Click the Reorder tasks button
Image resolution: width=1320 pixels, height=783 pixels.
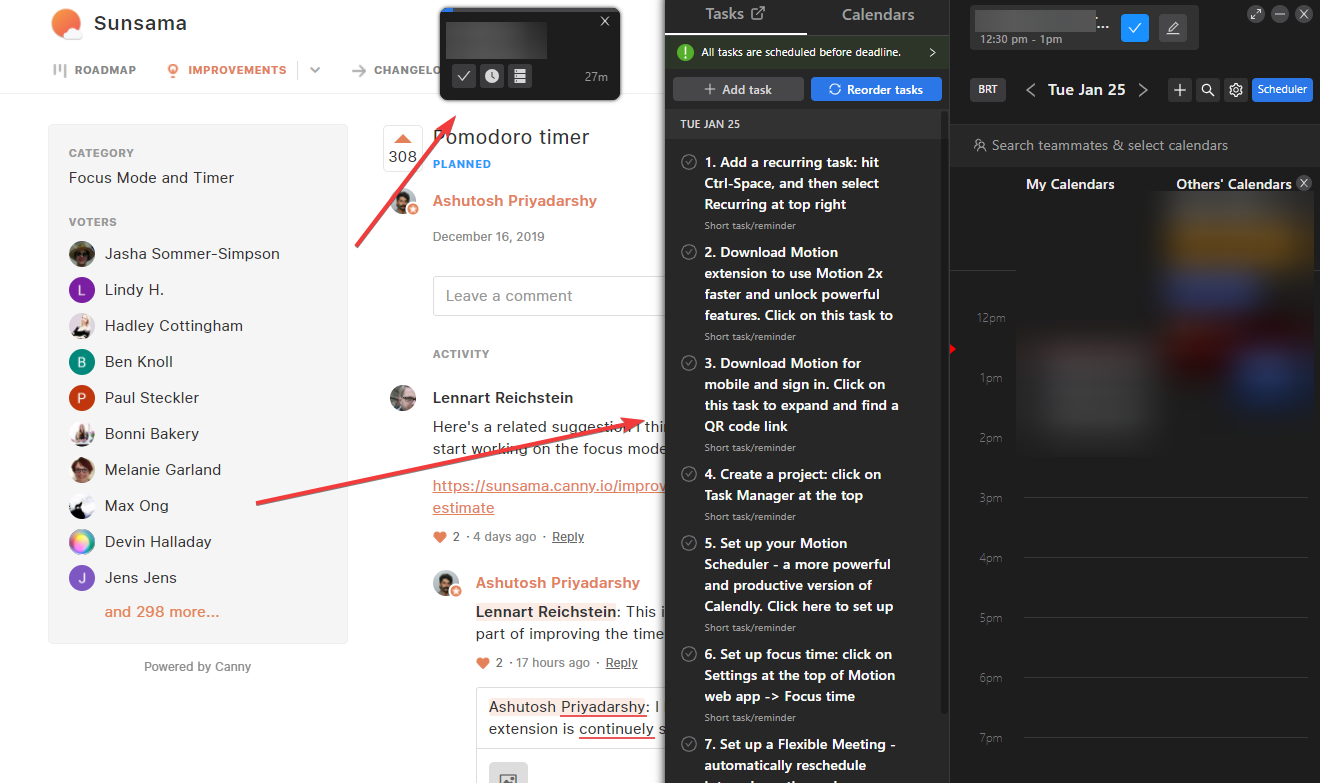pos(875,89)
